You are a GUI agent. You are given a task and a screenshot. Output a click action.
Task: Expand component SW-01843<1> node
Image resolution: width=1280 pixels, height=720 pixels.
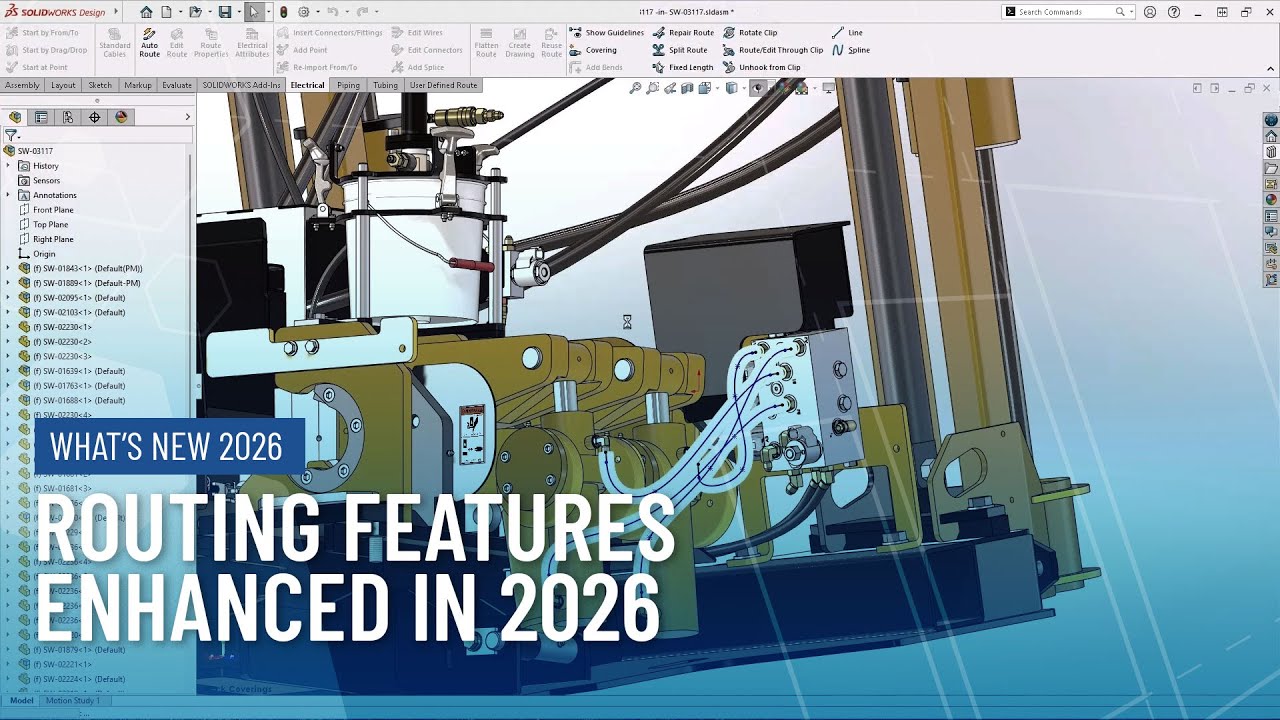8,268
